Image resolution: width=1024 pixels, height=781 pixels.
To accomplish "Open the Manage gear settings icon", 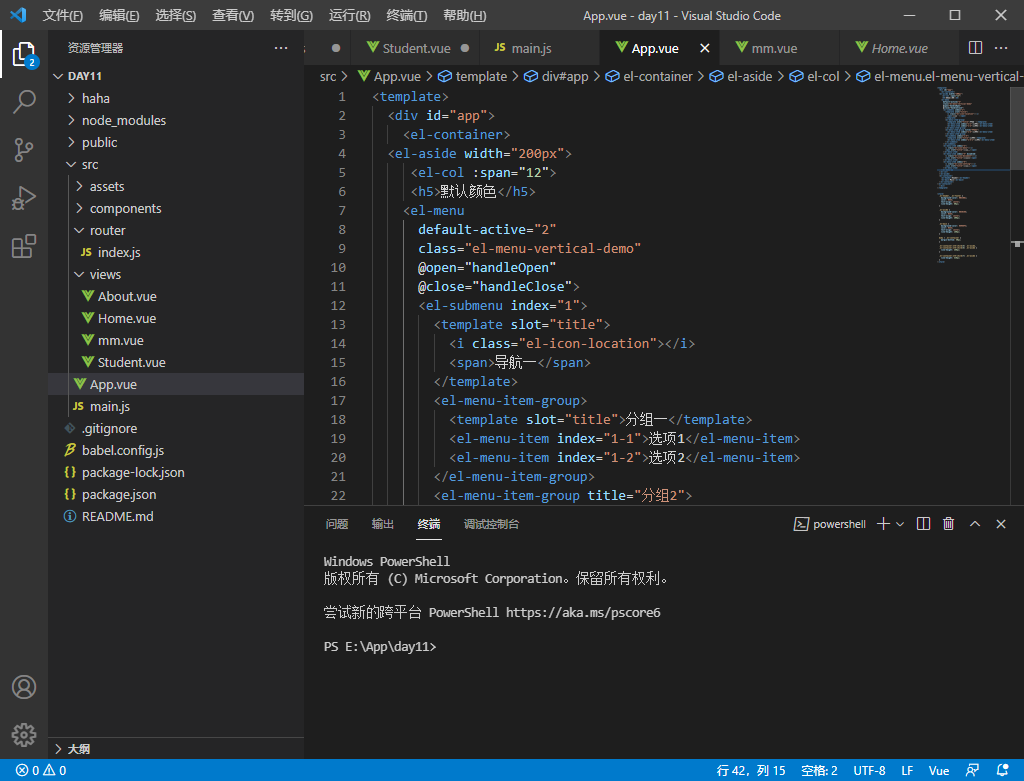I will (x=24, y=734).
